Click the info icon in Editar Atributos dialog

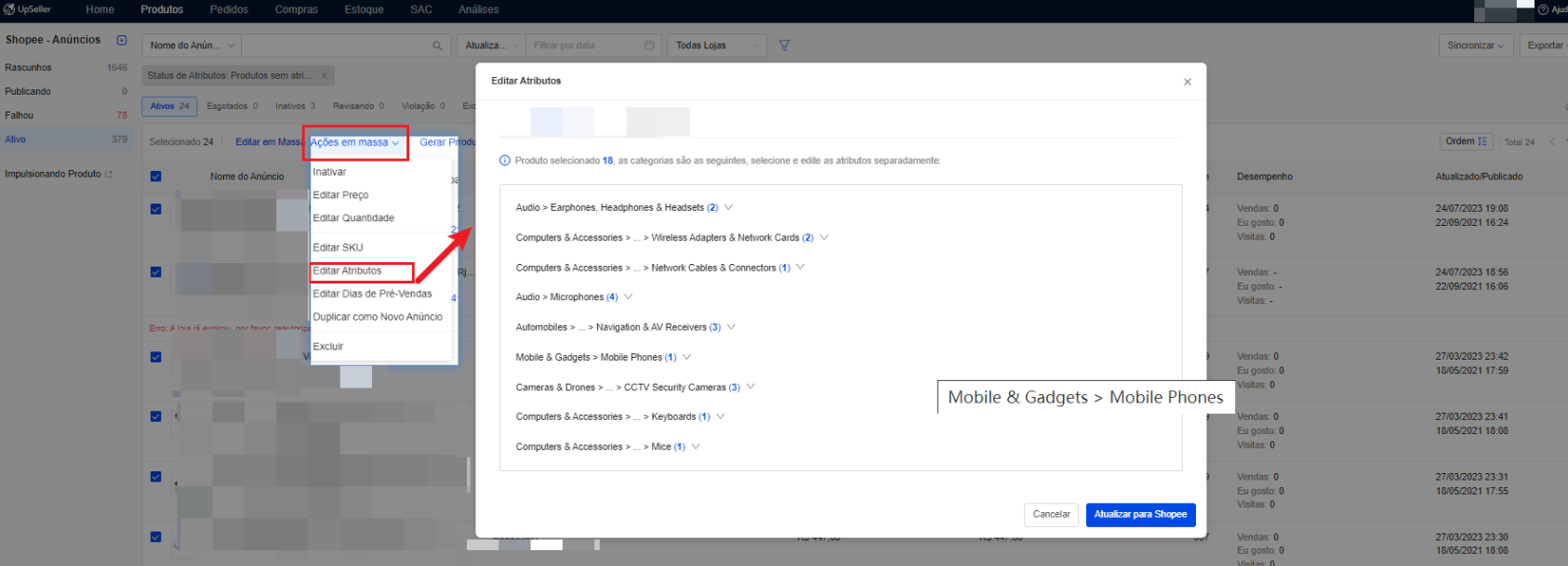coord(505,161)
